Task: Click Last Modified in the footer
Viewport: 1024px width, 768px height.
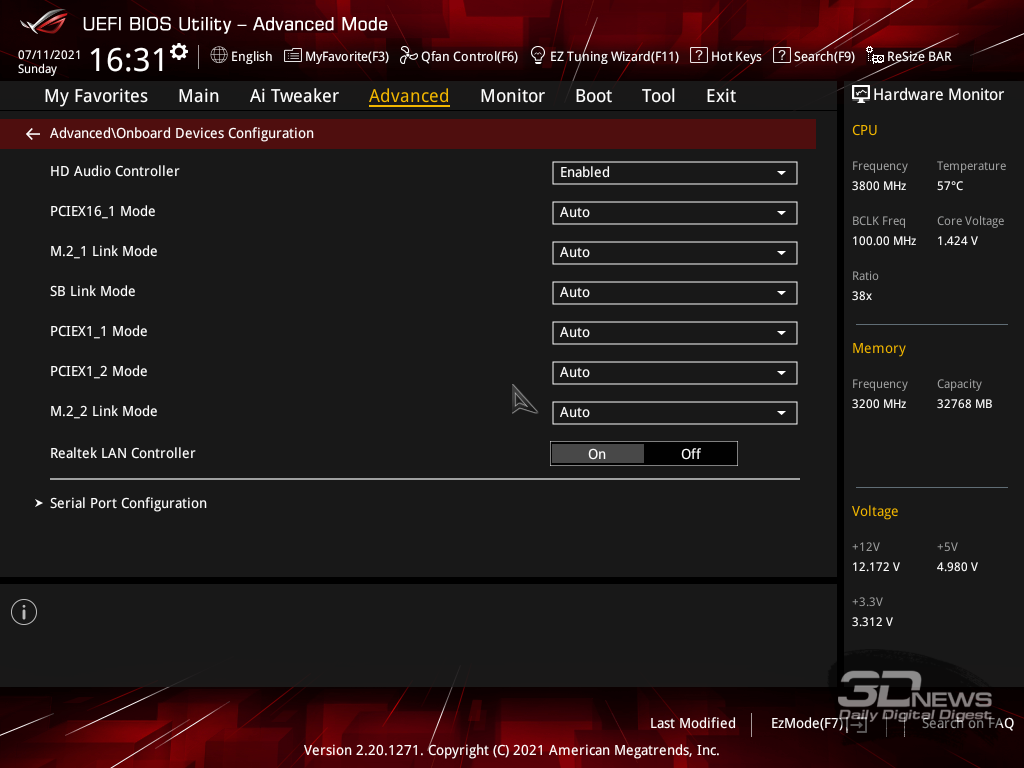Action: point(692,723)
